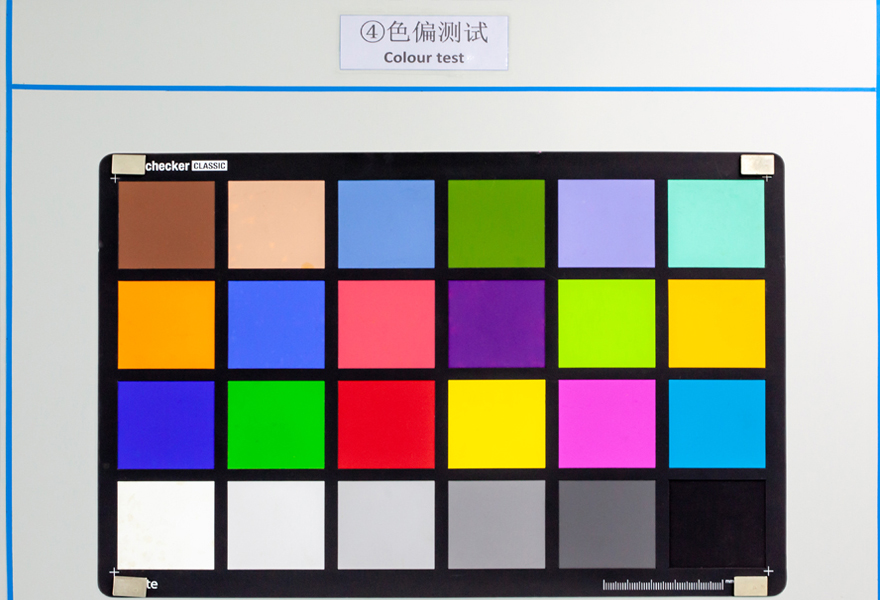Click the 'CLASSIC' badge on the chart

point(209,166)
